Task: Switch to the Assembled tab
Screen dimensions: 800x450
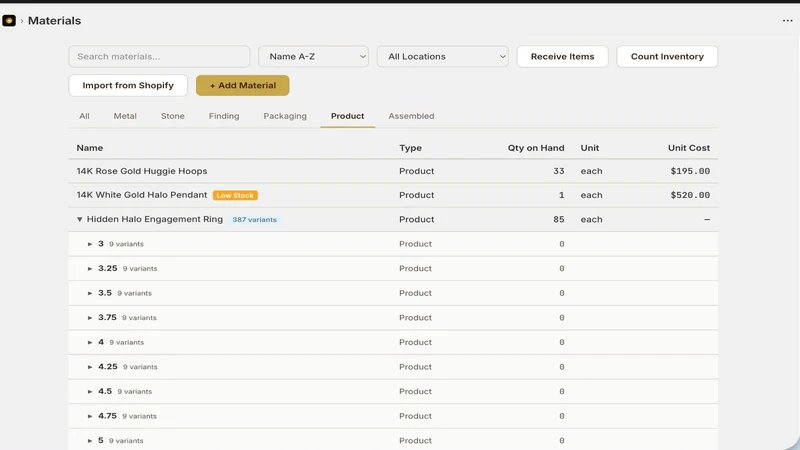Action: point(411,116)
